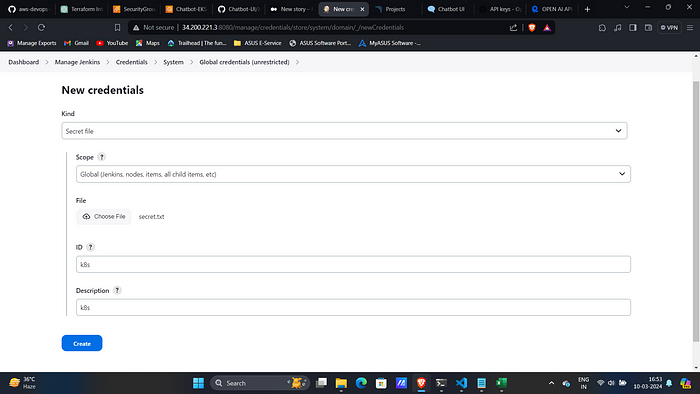Click the browser back arrow
This screenshot has width=700, height=394.
click(11, 28)
